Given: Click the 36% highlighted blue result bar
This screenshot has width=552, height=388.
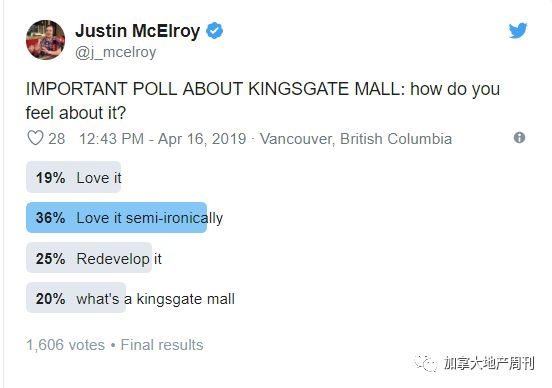Looking at the screenshot, I should point(117,218).
